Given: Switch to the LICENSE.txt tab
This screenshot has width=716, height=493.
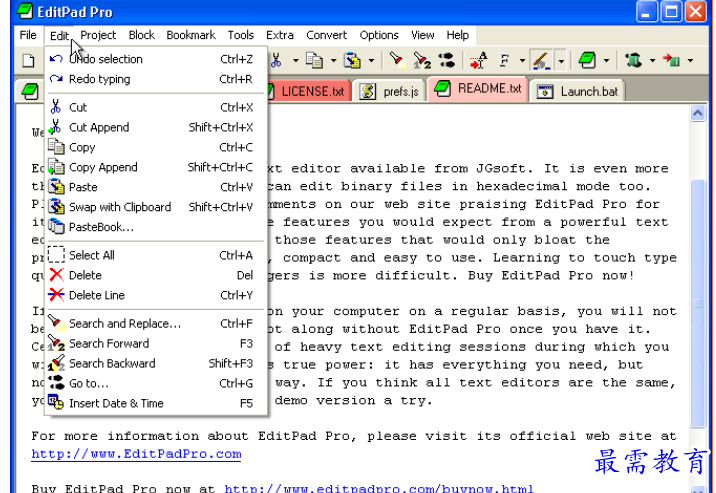Looking at the screenshot, I should [x=310, y=91].
